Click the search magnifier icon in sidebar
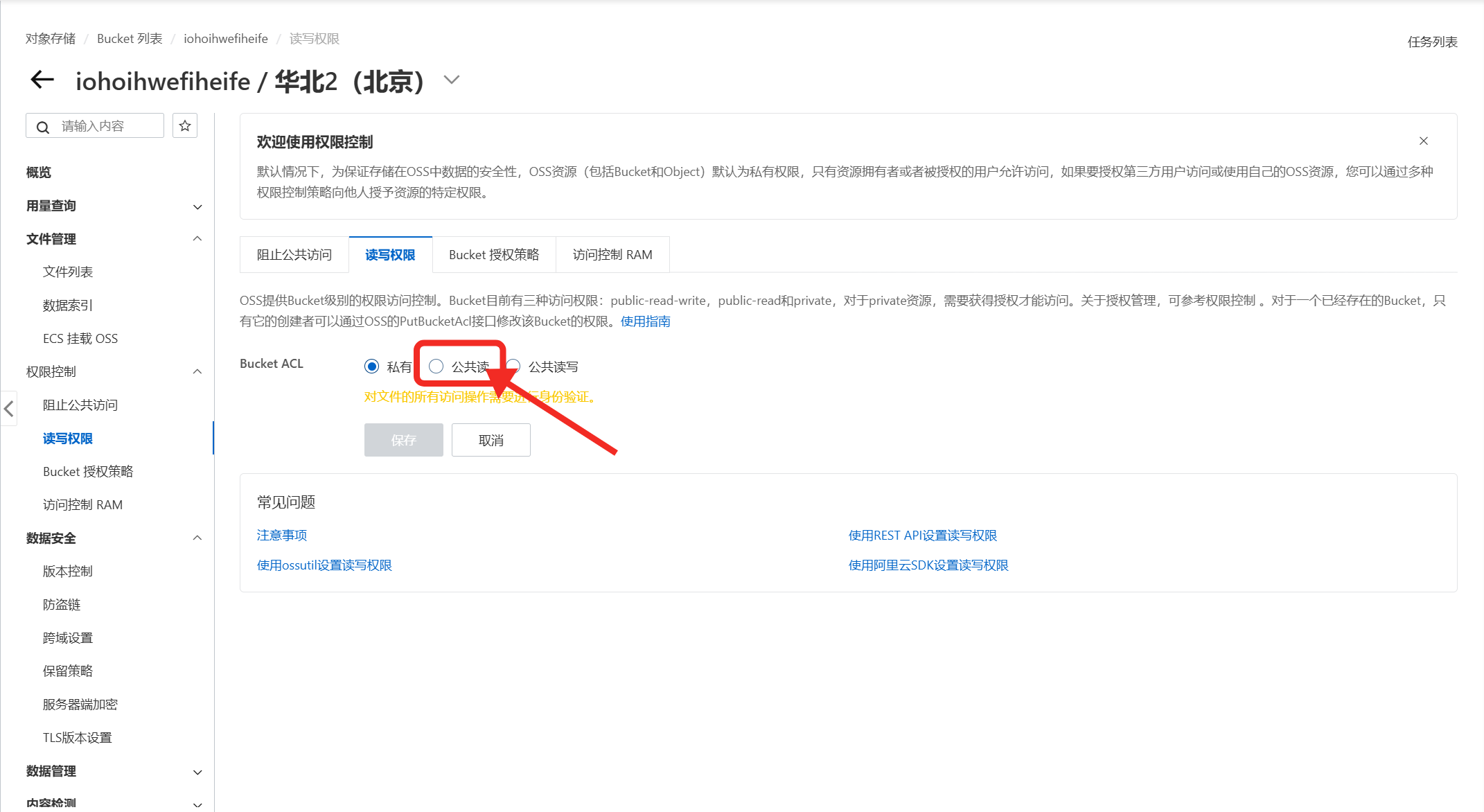 pos(43,127)
